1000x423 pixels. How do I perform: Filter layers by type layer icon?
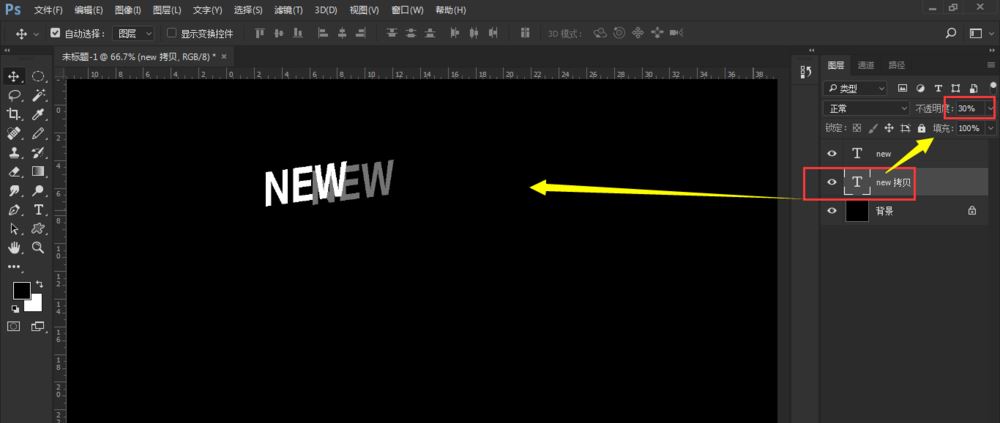tap(938, 88)
